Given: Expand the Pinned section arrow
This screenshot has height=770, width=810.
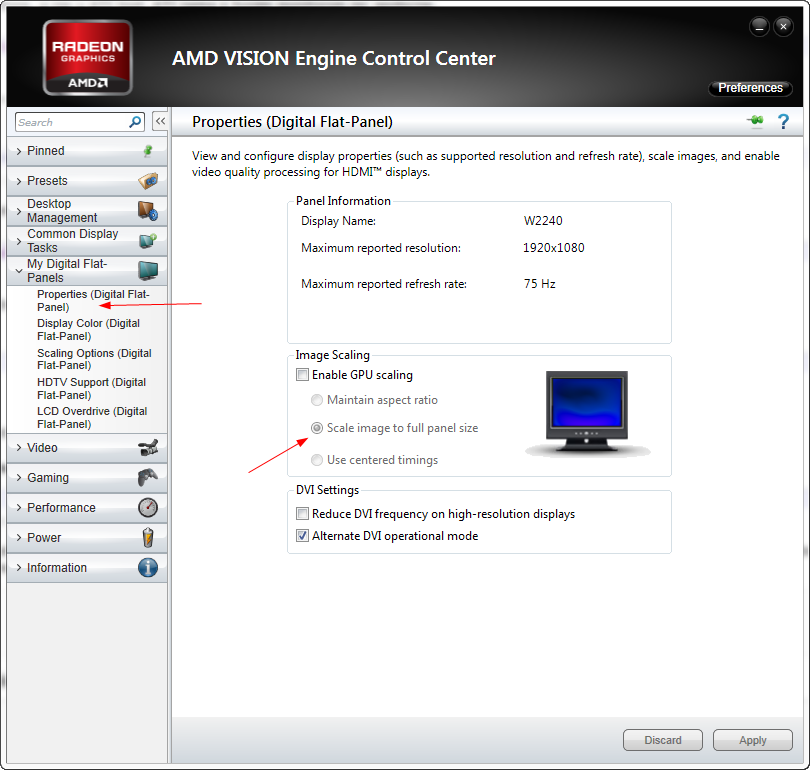Looking at the screenshot, I should click(x=19, y=151).
